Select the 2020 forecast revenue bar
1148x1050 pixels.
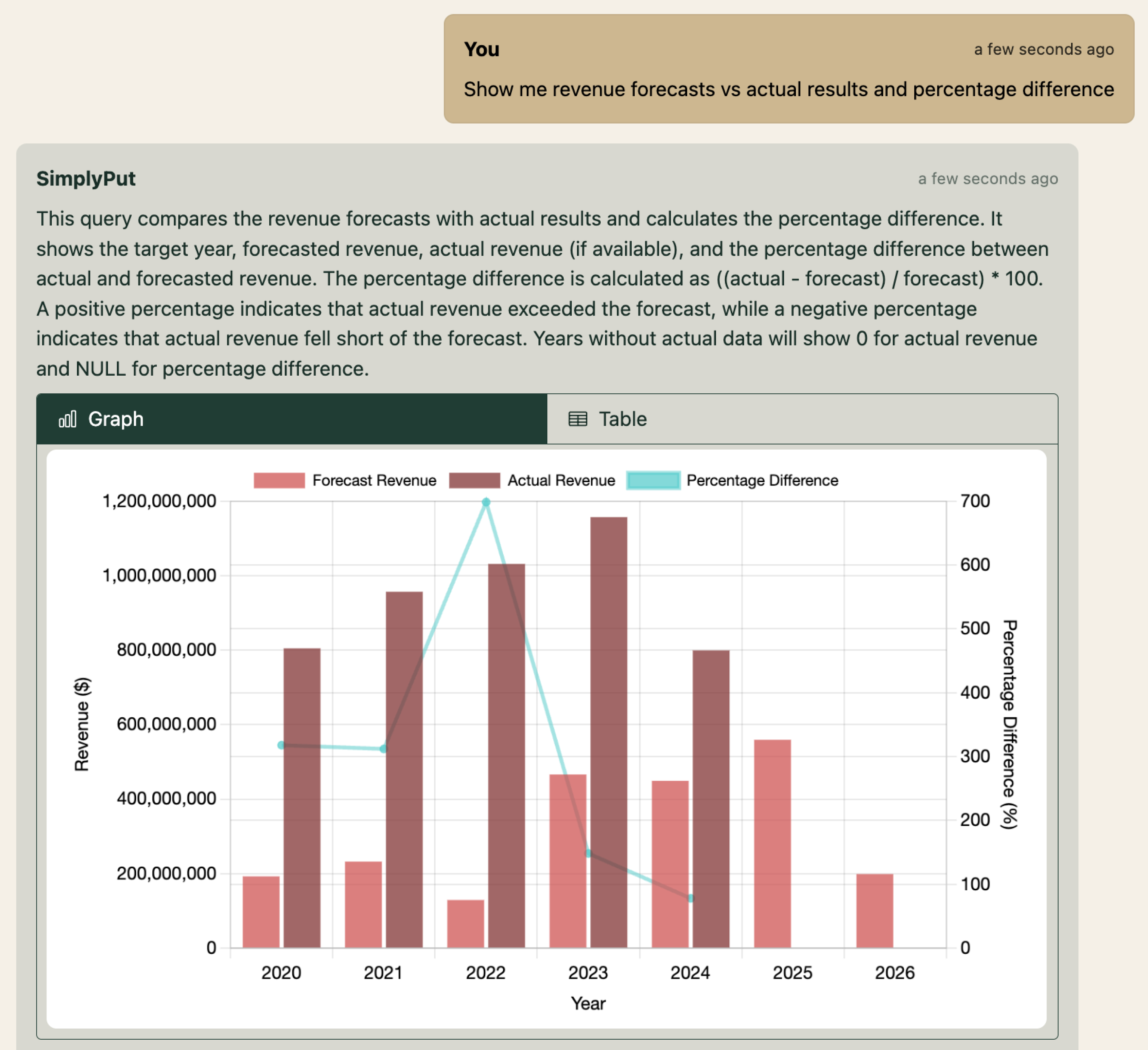coord(261,912)
